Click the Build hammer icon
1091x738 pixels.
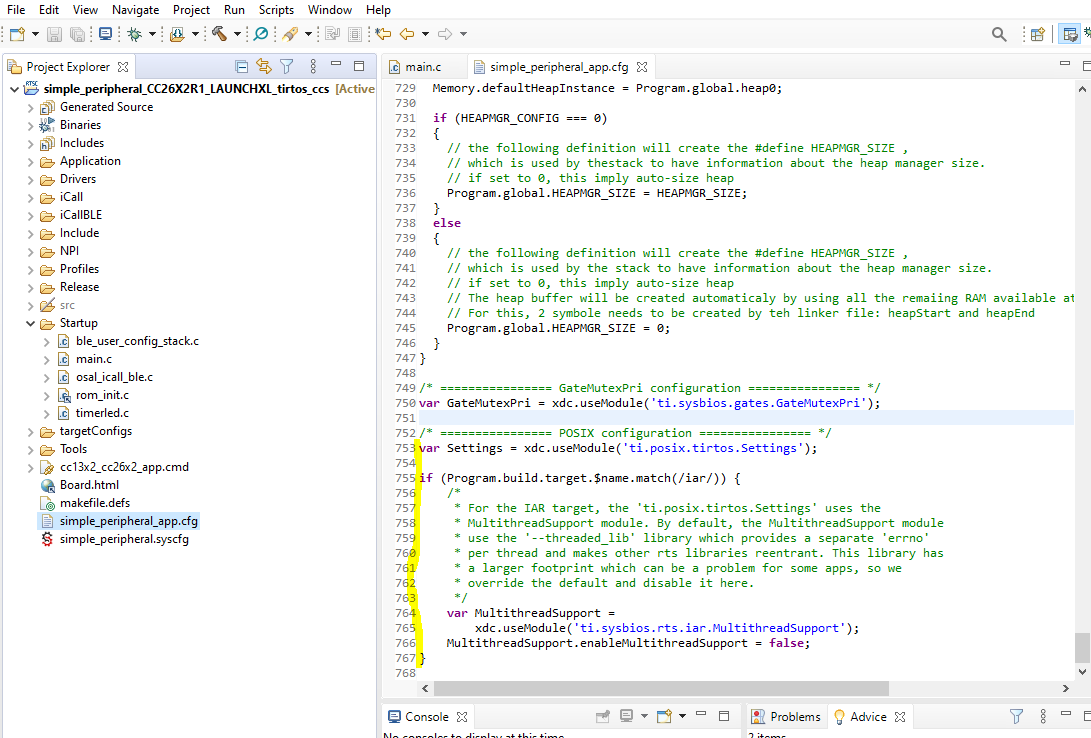click(x=219, y=34)
